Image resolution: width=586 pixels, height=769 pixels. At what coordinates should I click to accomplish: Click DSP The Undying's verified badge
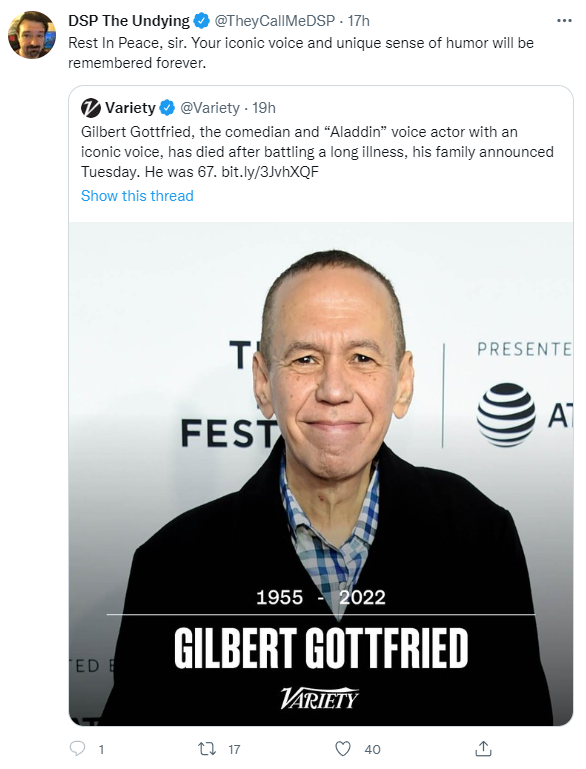coord(202,21)
